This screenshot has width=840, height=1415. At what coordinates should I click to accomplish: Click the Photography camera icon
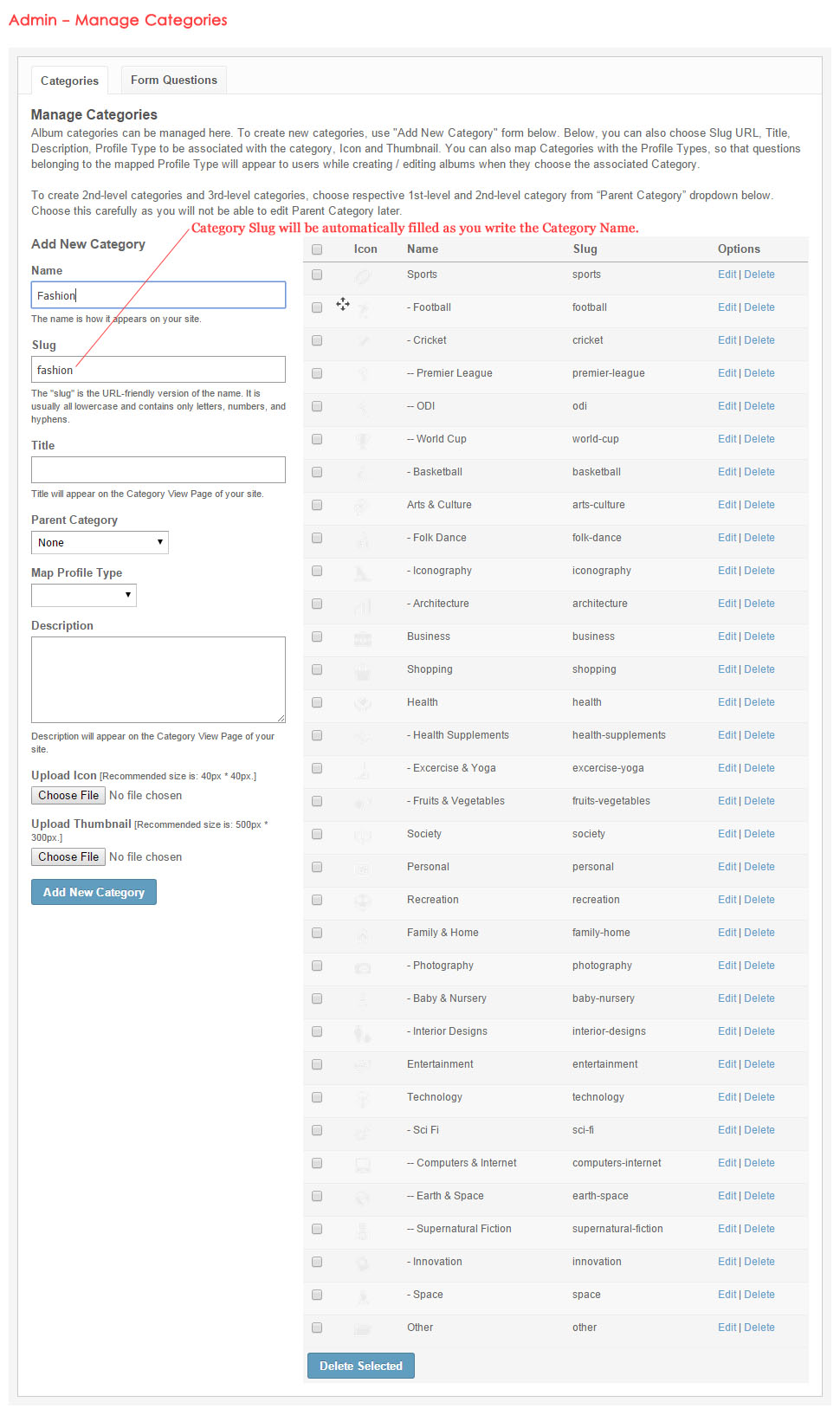click(363, 967)
